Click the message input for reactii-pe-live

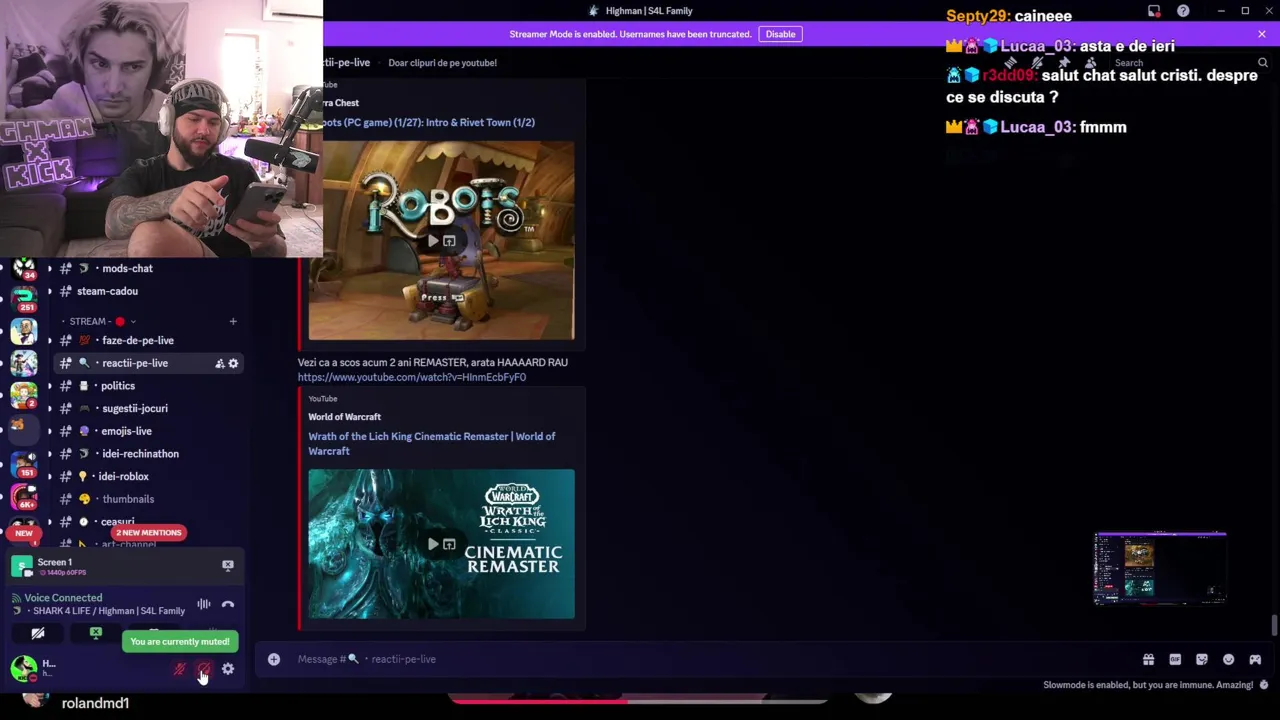700,659
